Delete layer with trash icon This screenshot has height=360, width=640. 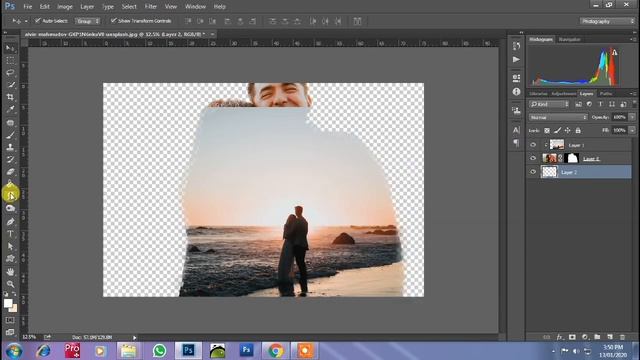pyautogui.click(x=622, y=337)
